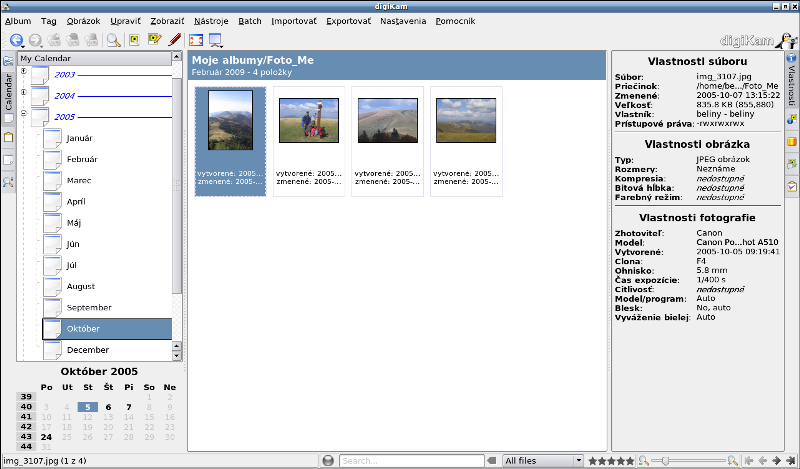Open the Pomocník menu
The width and height of the screenshot is (800, 469).
[455, 21]
